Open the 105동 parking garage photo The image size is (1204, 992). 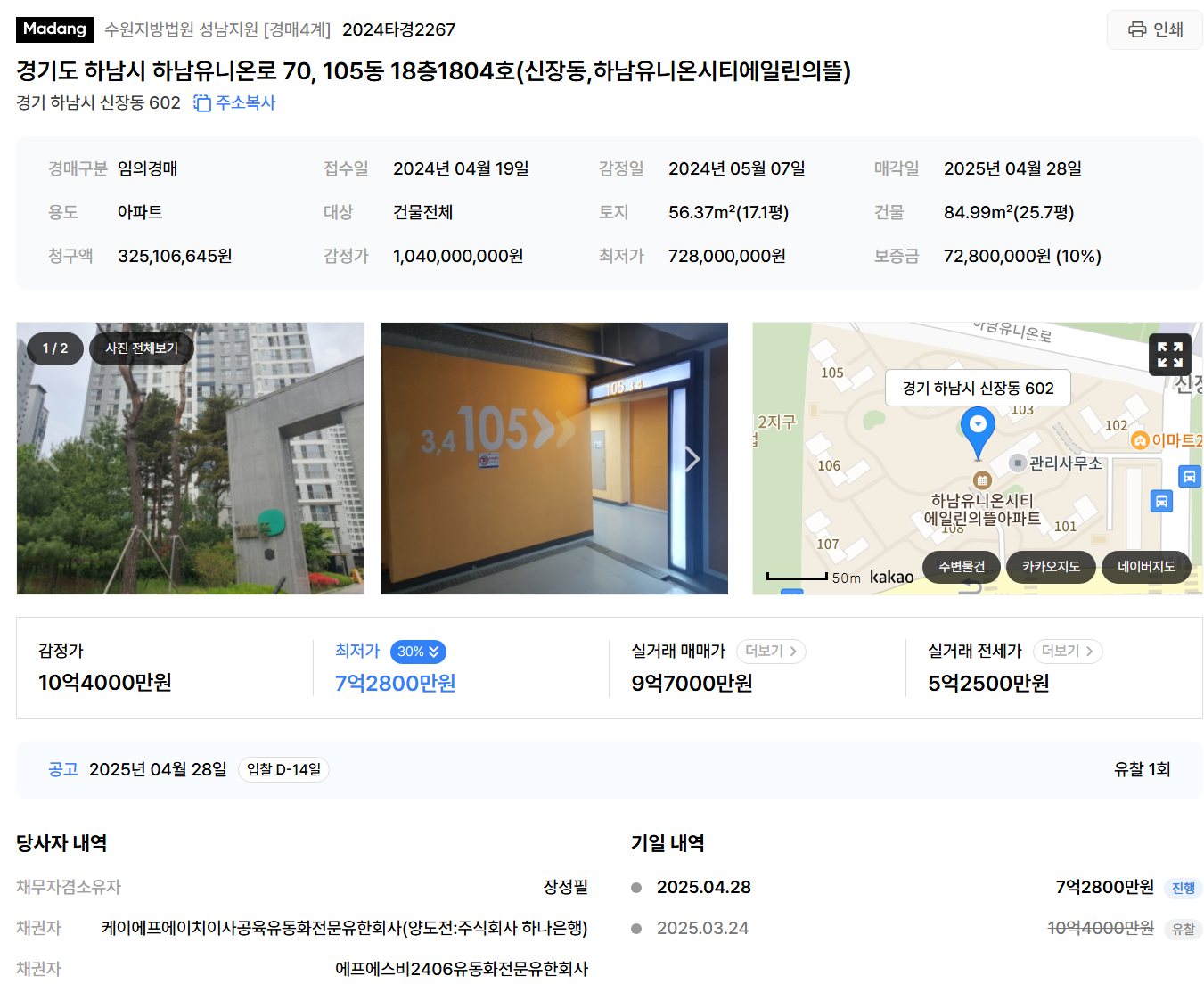point(554,458)
